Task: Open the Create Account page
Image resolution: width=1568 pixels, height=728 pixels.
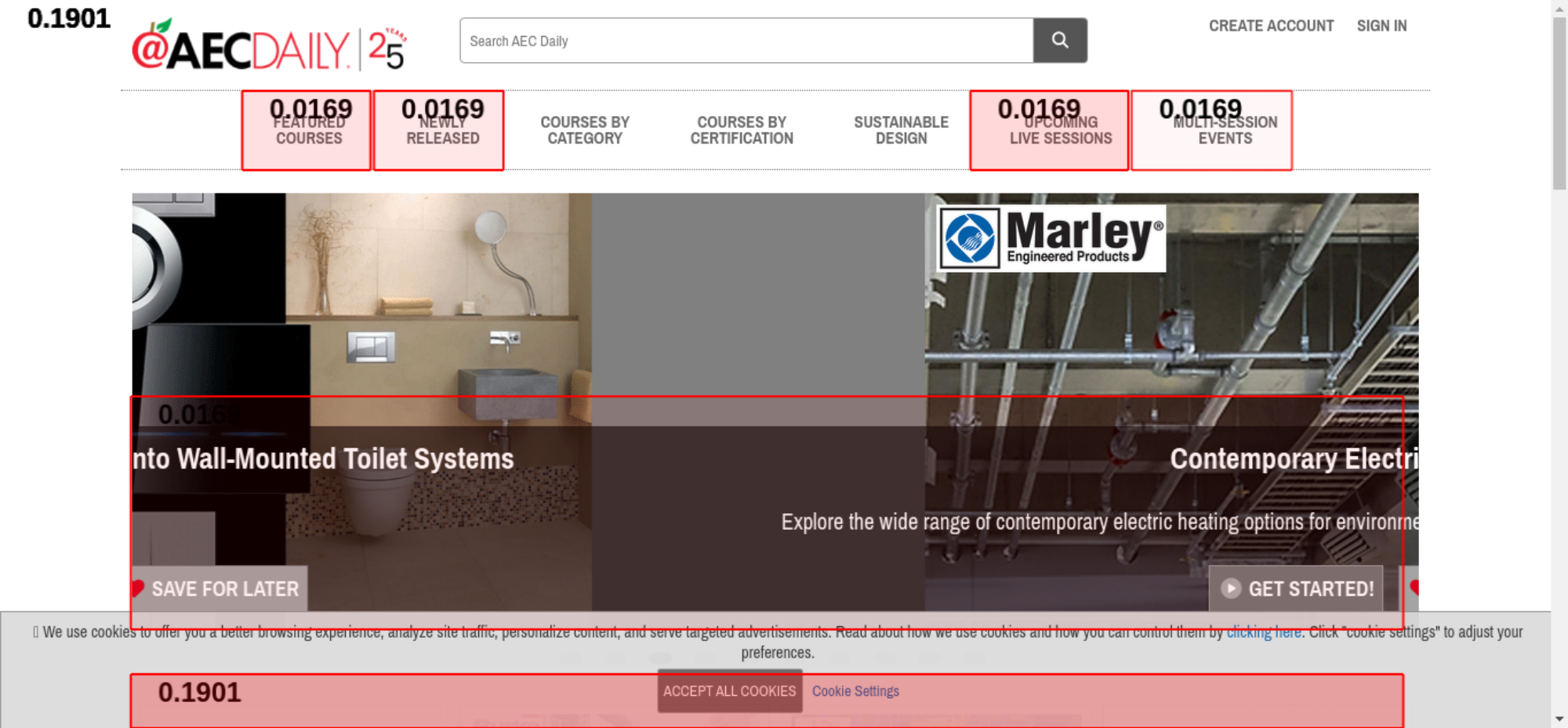Action: point(1270,26)
